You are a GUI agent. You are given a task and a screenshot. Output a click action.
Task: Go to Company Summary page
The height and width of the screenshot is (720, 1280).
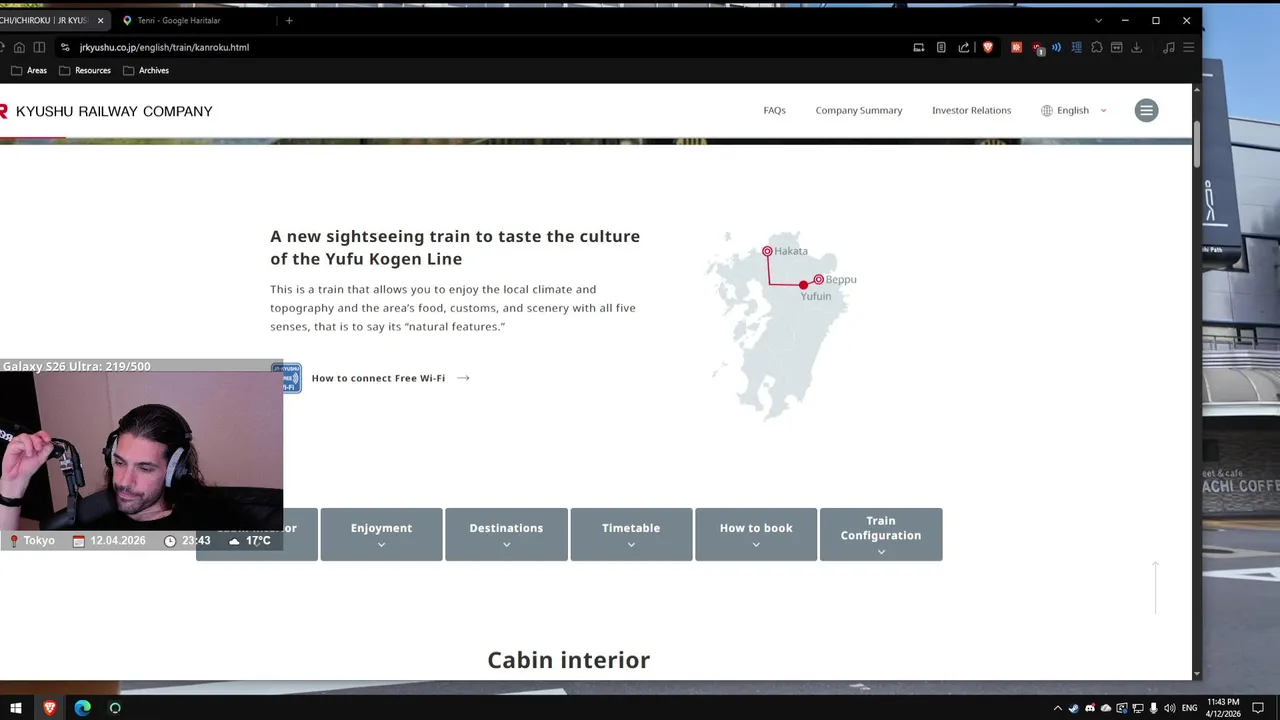pos(858,110)
